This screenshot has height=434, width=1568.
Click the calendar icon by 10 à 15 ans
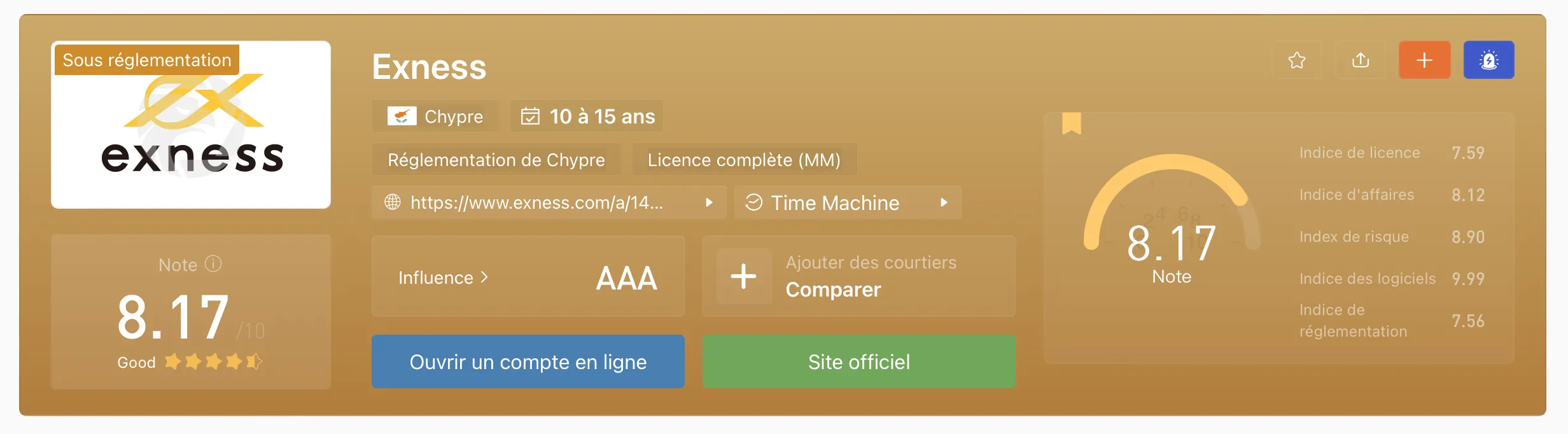coord(530,116)
